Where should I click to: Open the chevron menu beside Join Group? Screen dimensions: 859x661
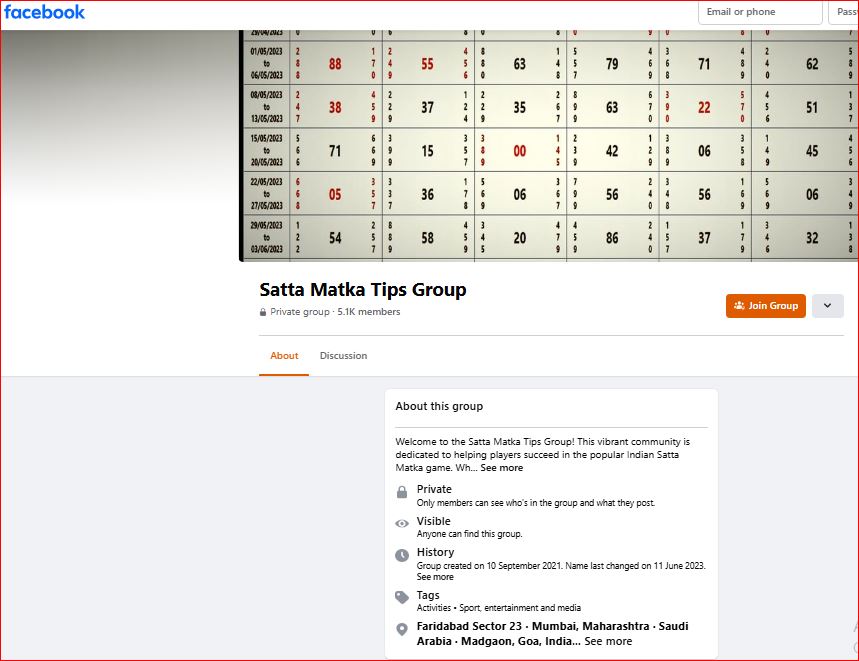pyautogui.click(x=827, y=305)
